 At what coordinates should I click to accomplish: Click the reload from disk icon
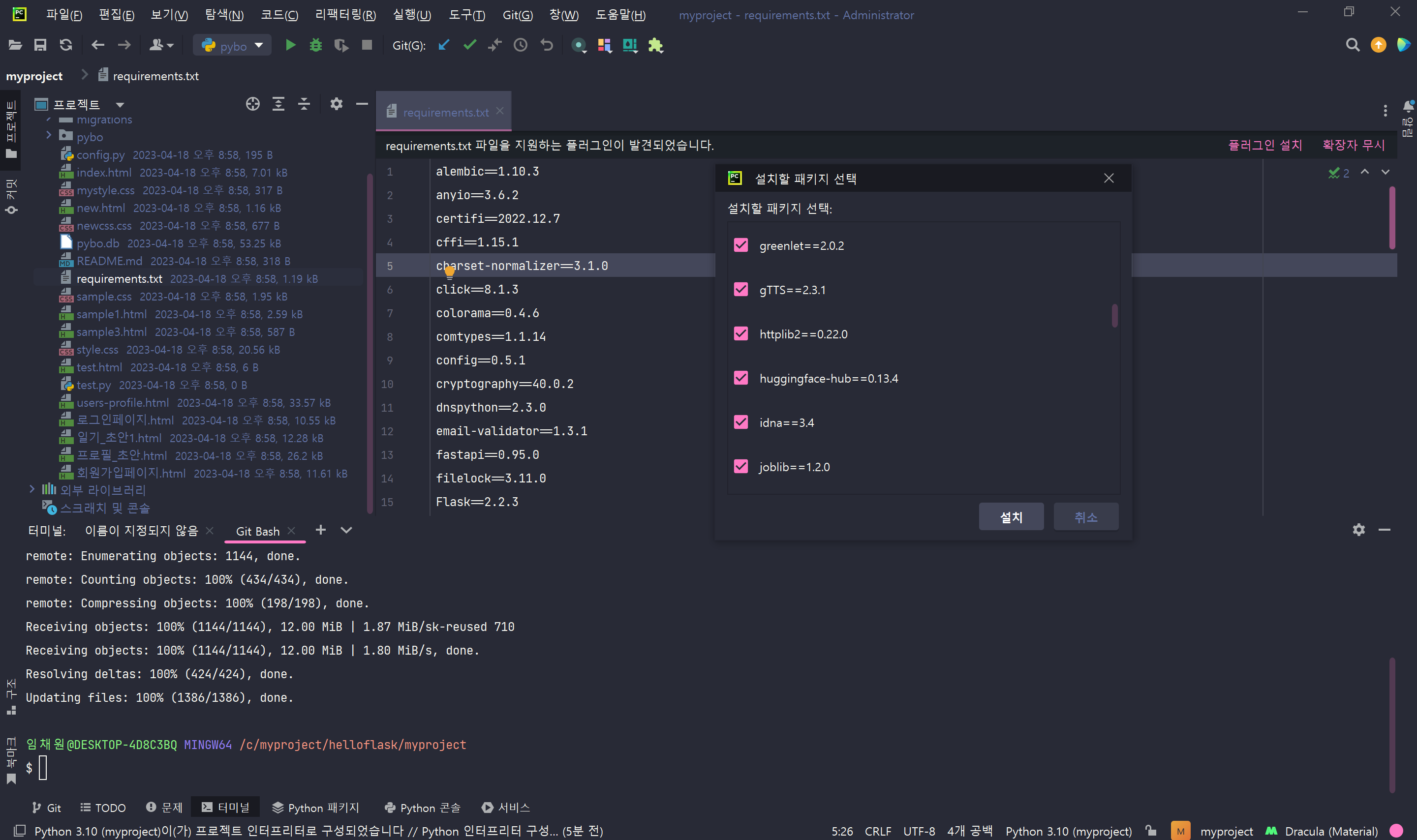point(65,45)
